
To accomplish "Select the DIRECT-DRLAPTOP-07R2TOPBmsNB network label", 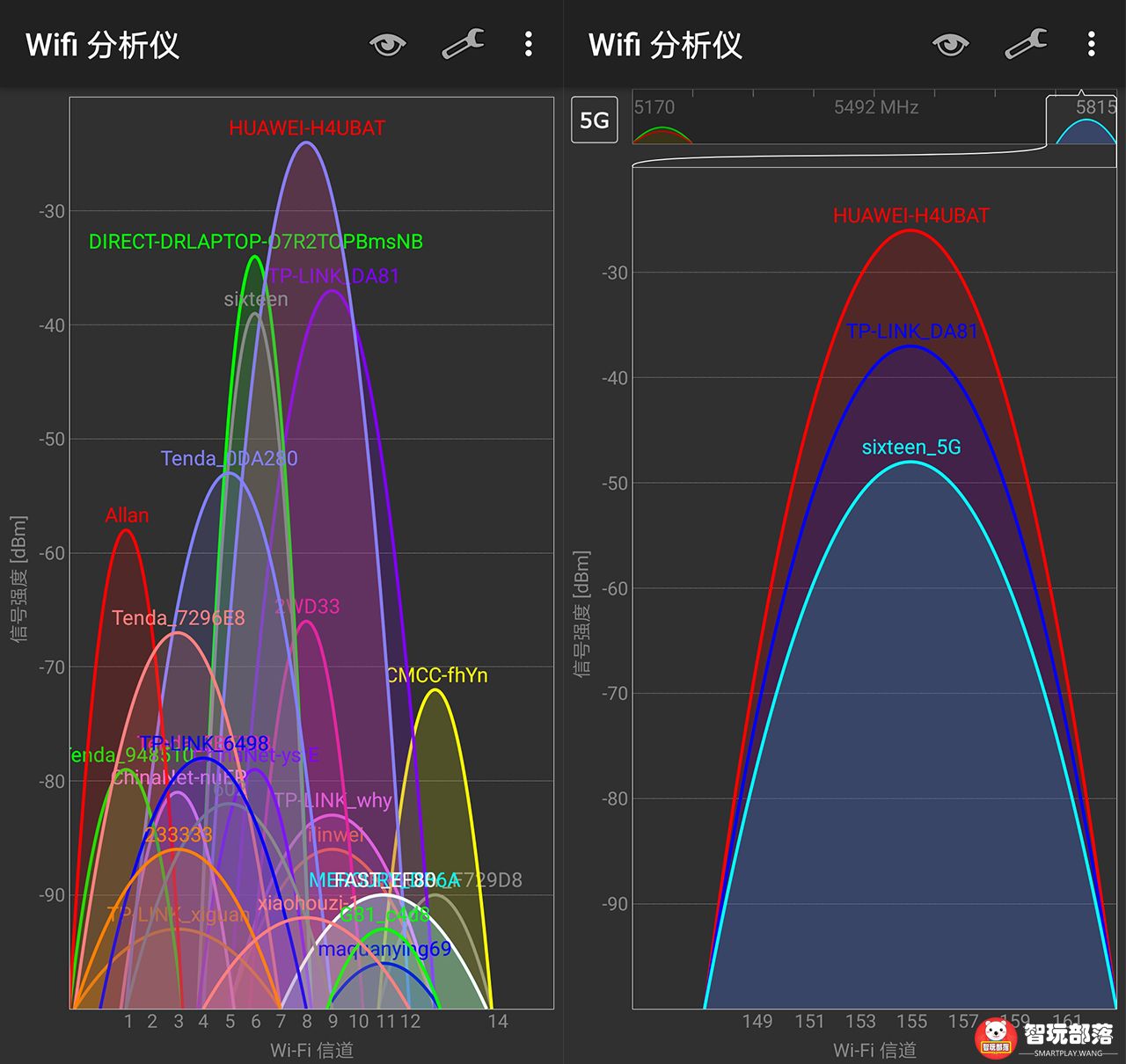I will click(256, 242).
